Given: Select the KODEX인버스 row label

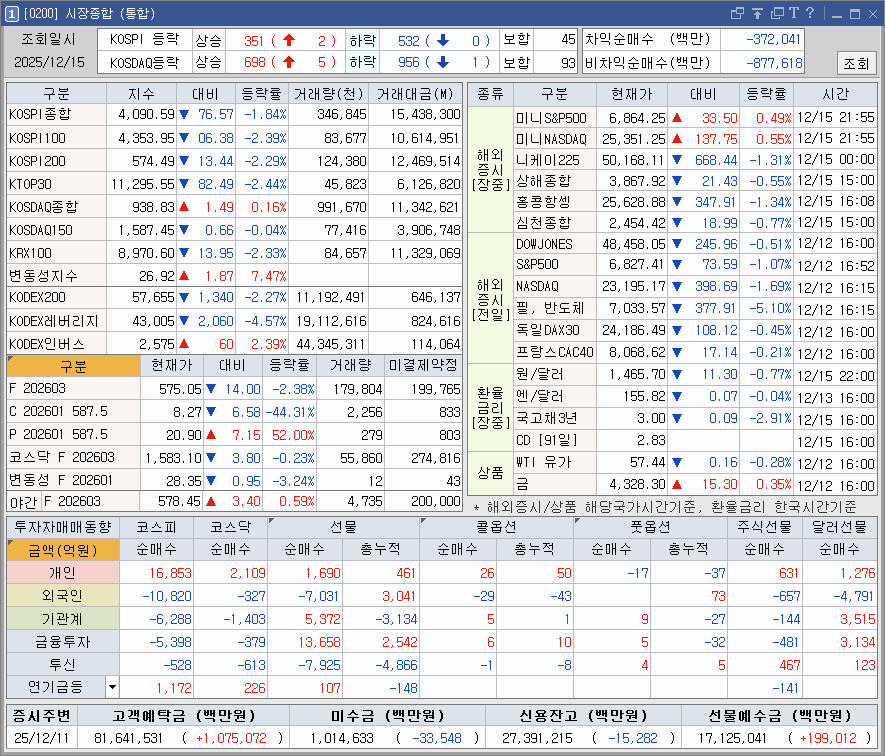Looking at the screenshot, I should 56,343.
